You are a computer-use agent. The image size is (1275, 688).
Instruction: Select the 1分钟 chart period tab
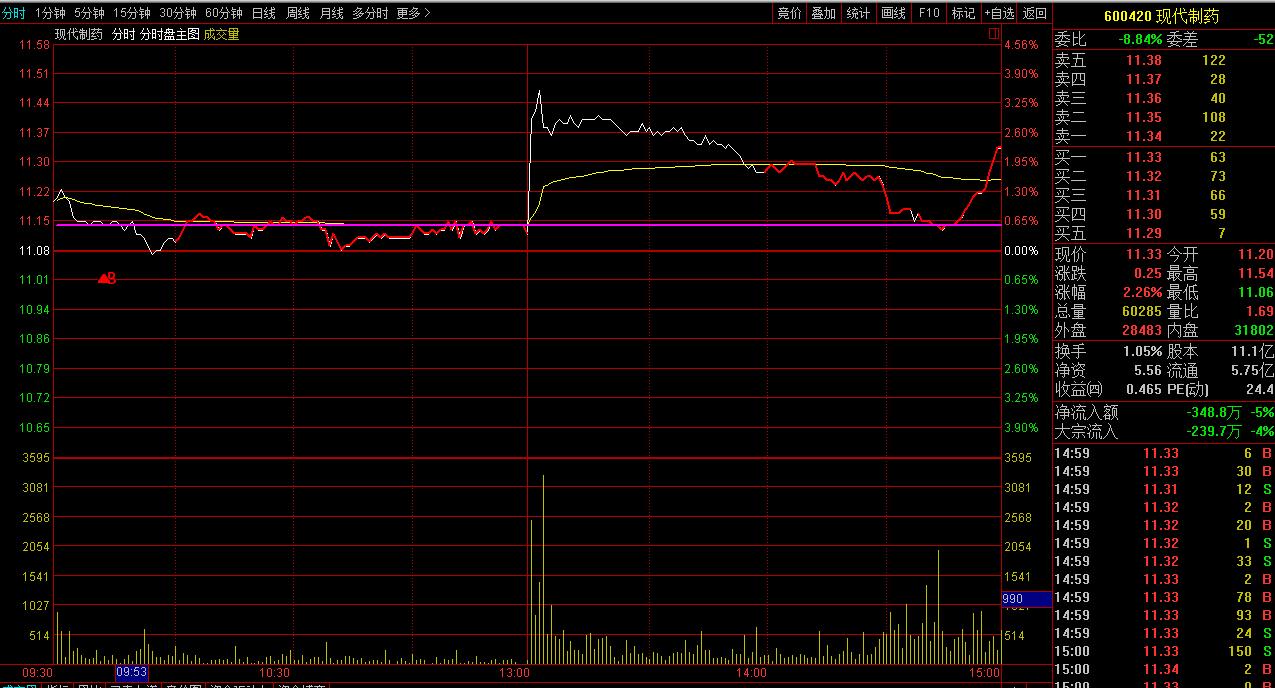pos(50,13)
